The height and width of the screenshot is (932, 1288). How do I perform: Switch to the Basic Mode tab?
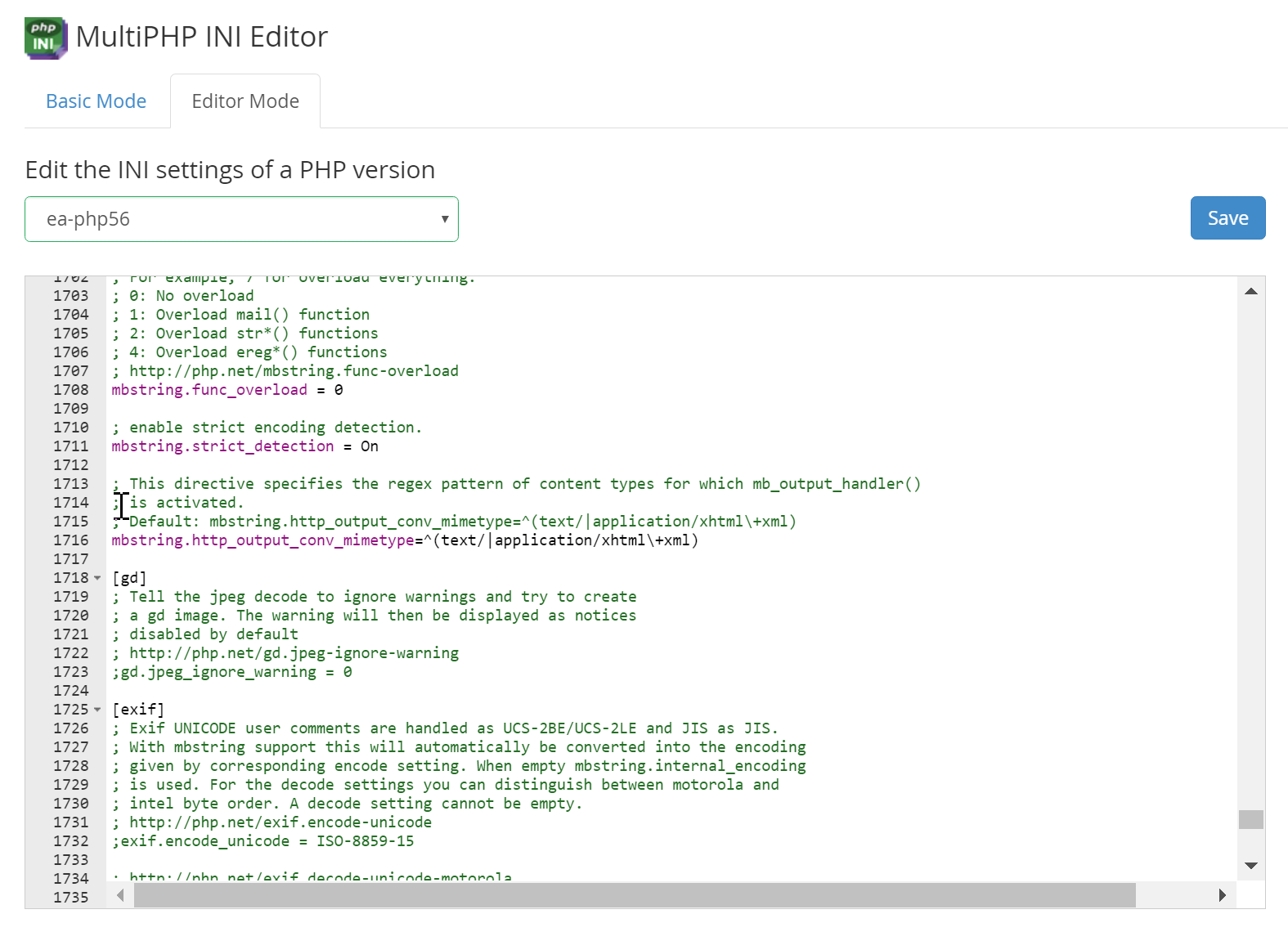pos(96,101)
